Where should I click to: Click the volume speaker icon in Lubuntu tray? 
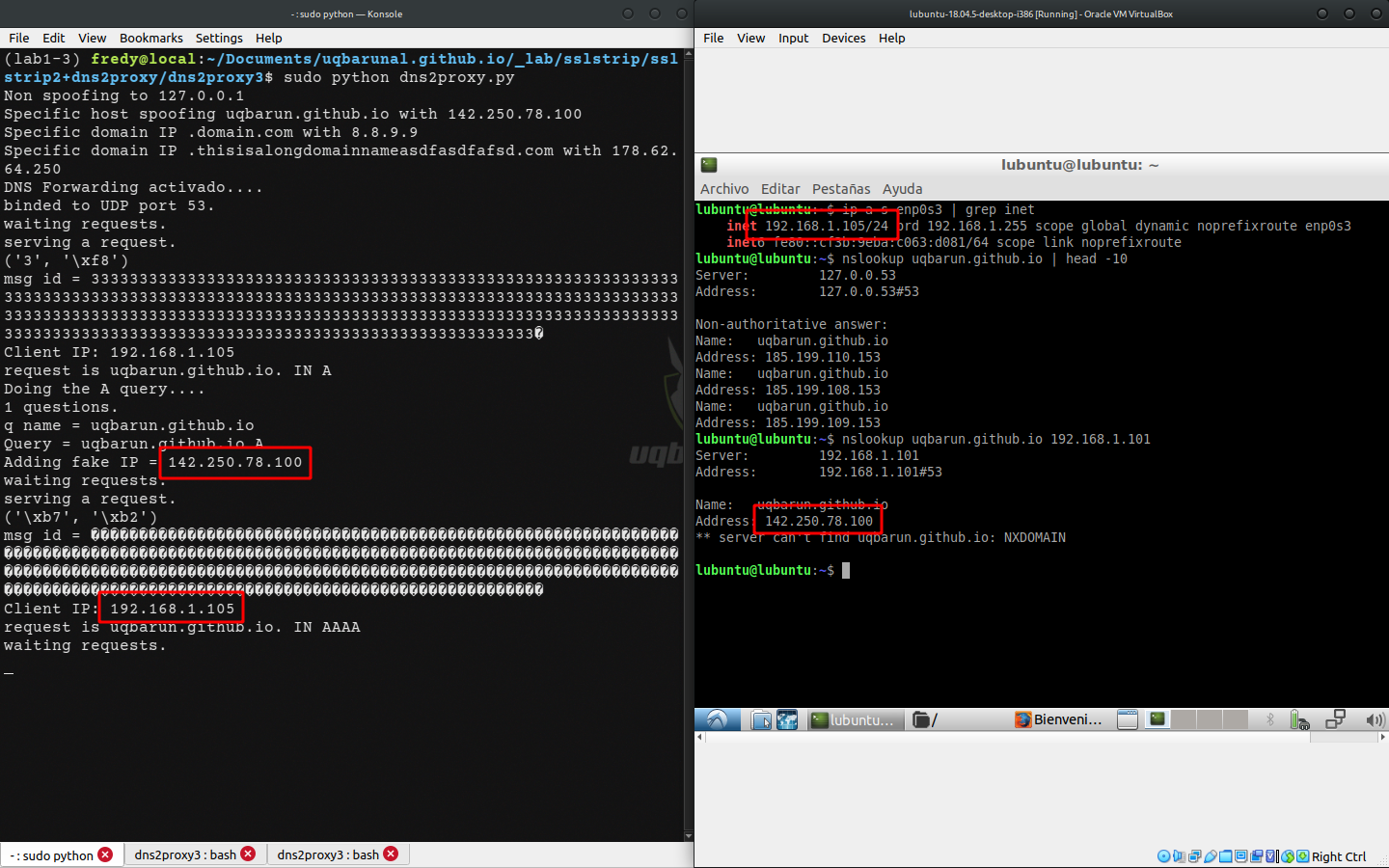[1375, 719]
